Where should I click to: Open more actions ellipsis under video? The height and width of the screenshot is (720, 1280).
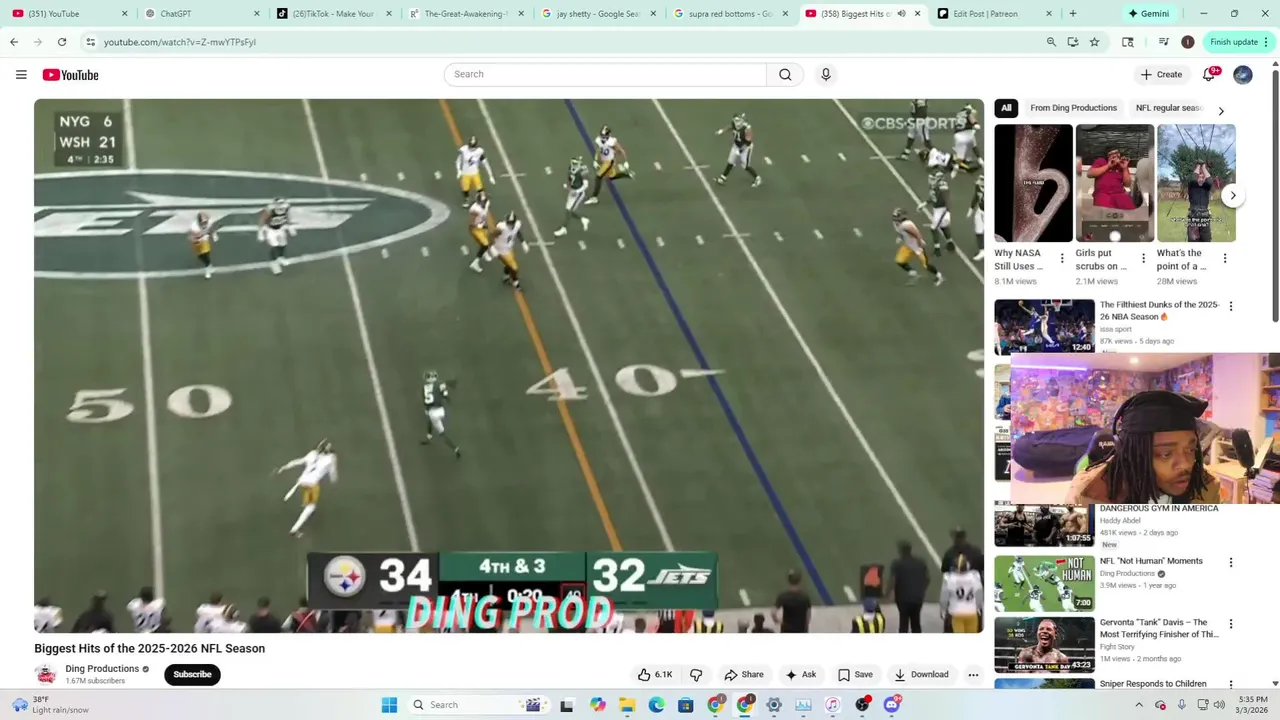973,675
